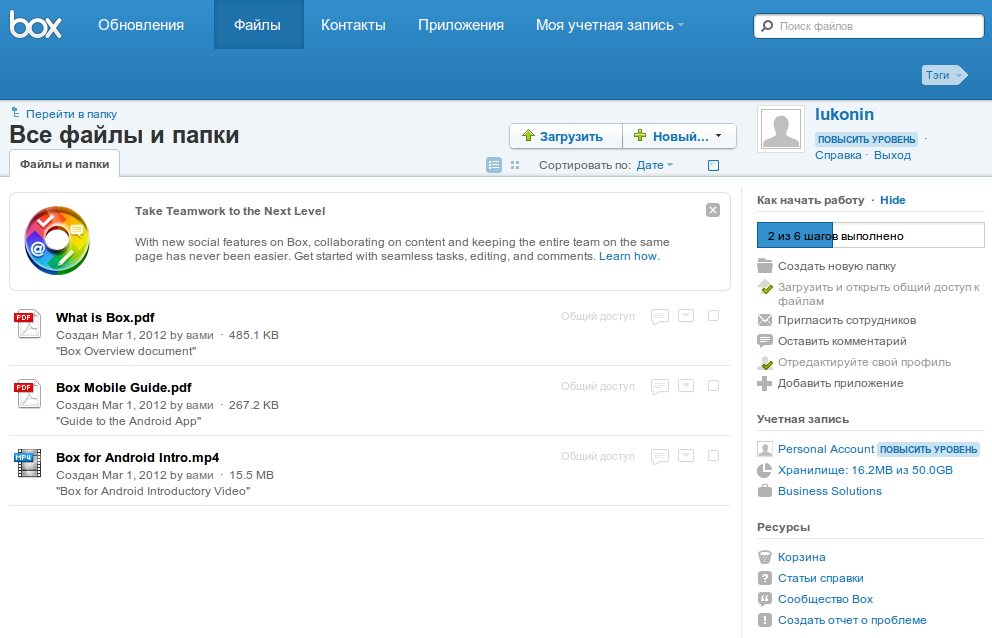Click Общий доступ for What is Box.pdf

[x=598, y=316]
